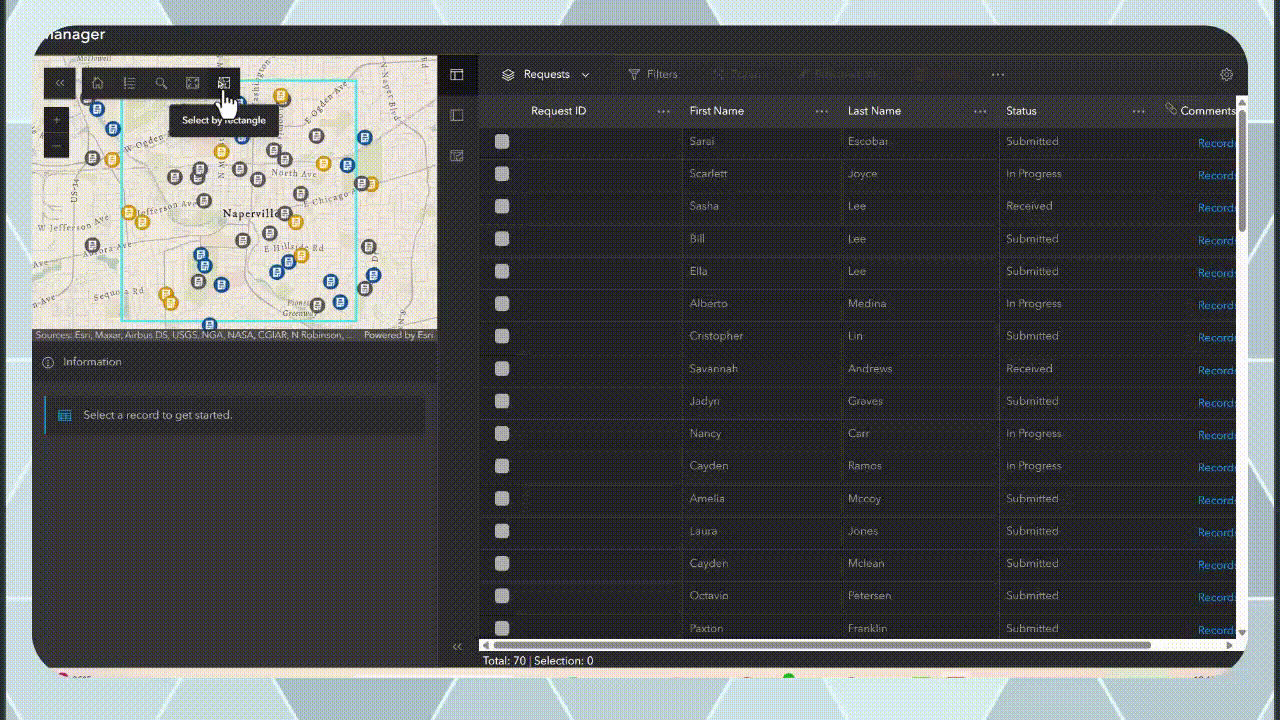Select the Sasha Lee row checkbox
The image size is (1280, 720).
502,206
